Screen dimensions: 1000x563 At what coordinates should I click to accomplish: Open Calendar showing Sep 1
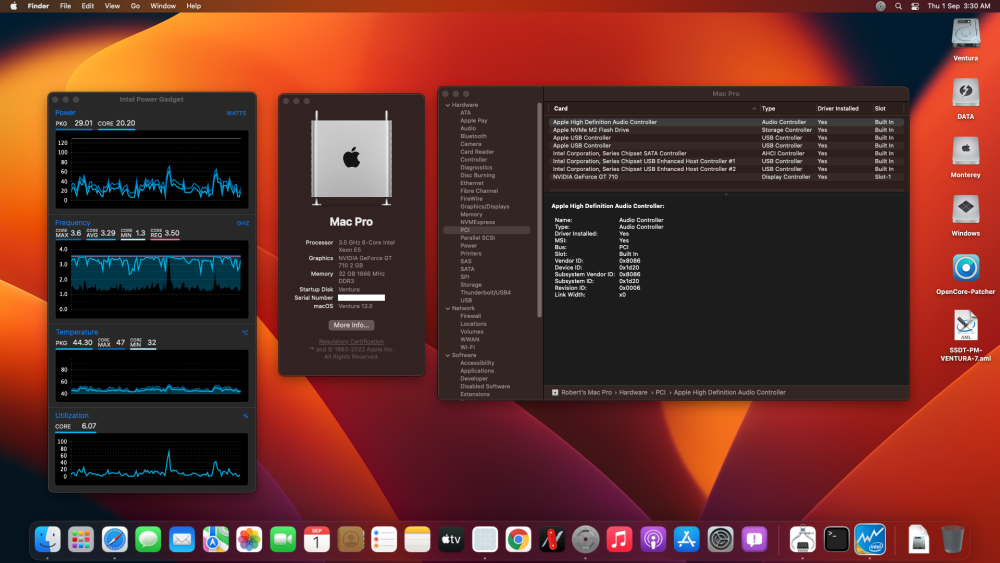(x=316, y=539)
